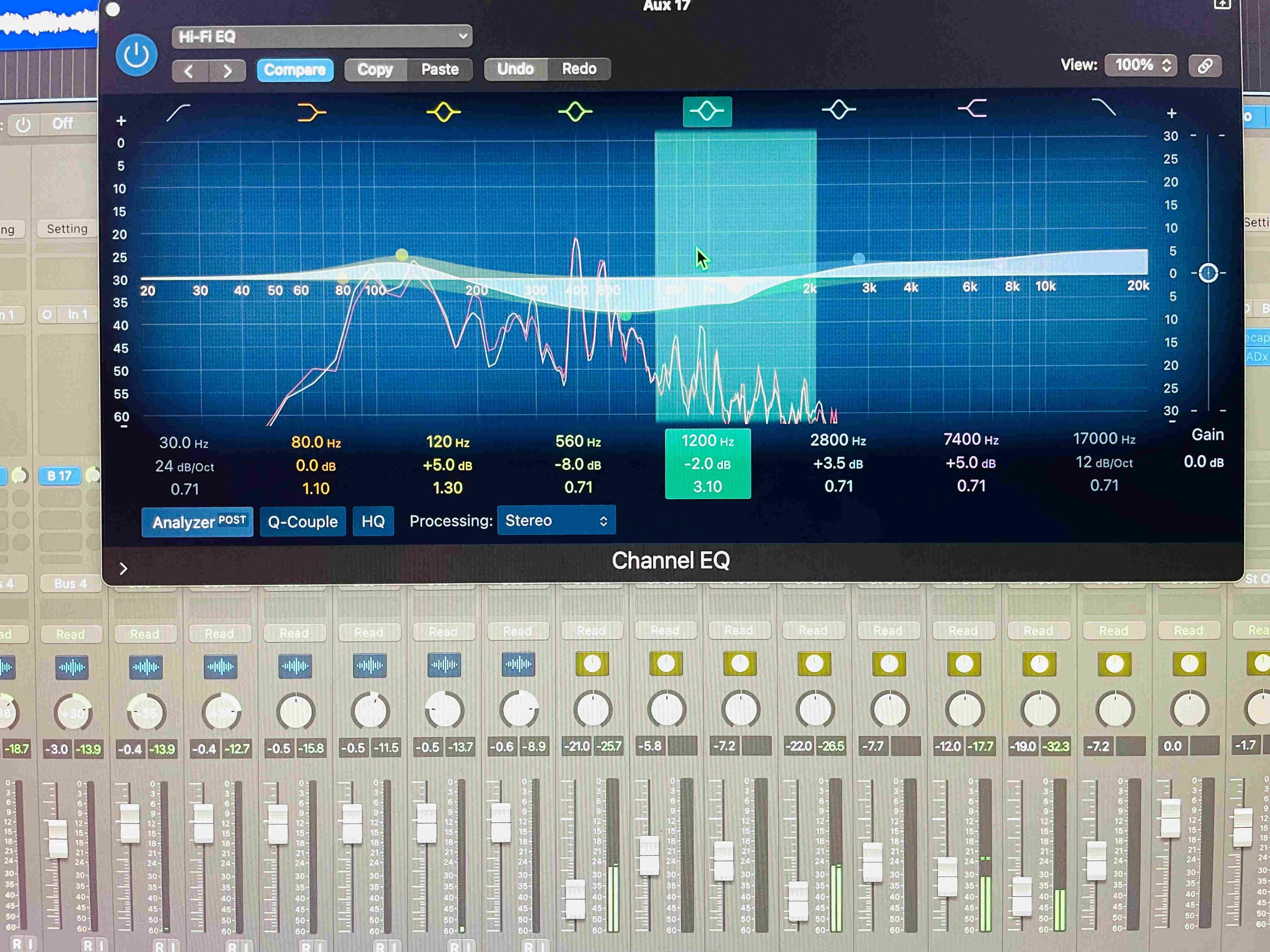Screen dimensions: 1270x952
Task: Click the -8.0 dB gain value
Action: tap(578, 464)
